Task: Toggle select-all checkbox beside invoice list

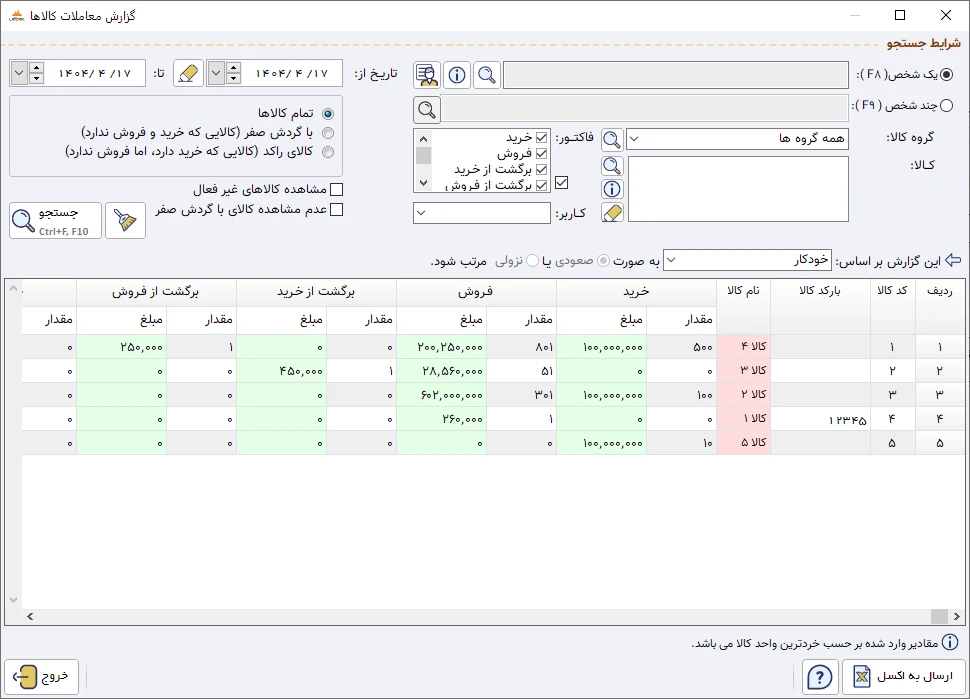Action: (561, 182)
